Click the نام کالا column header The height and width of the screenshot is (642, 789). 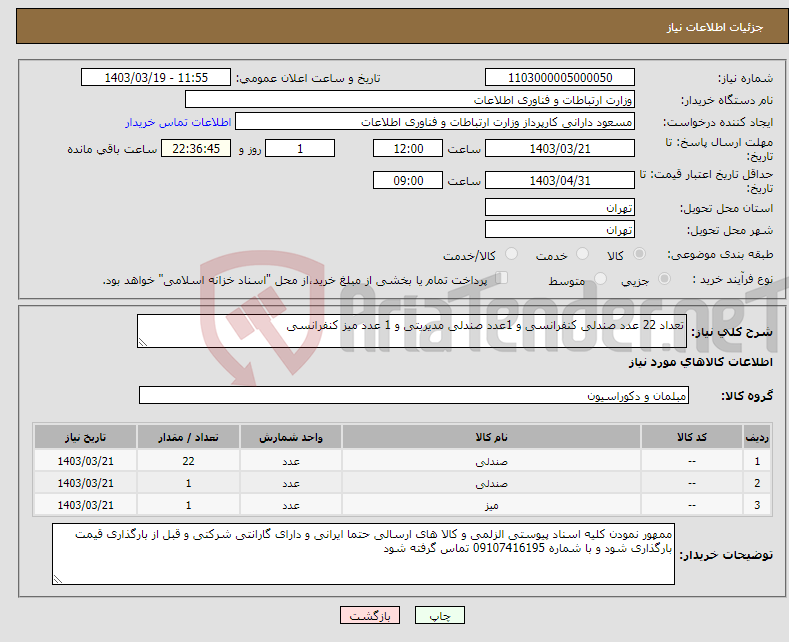pyautogui.click(x=491, y=437)
